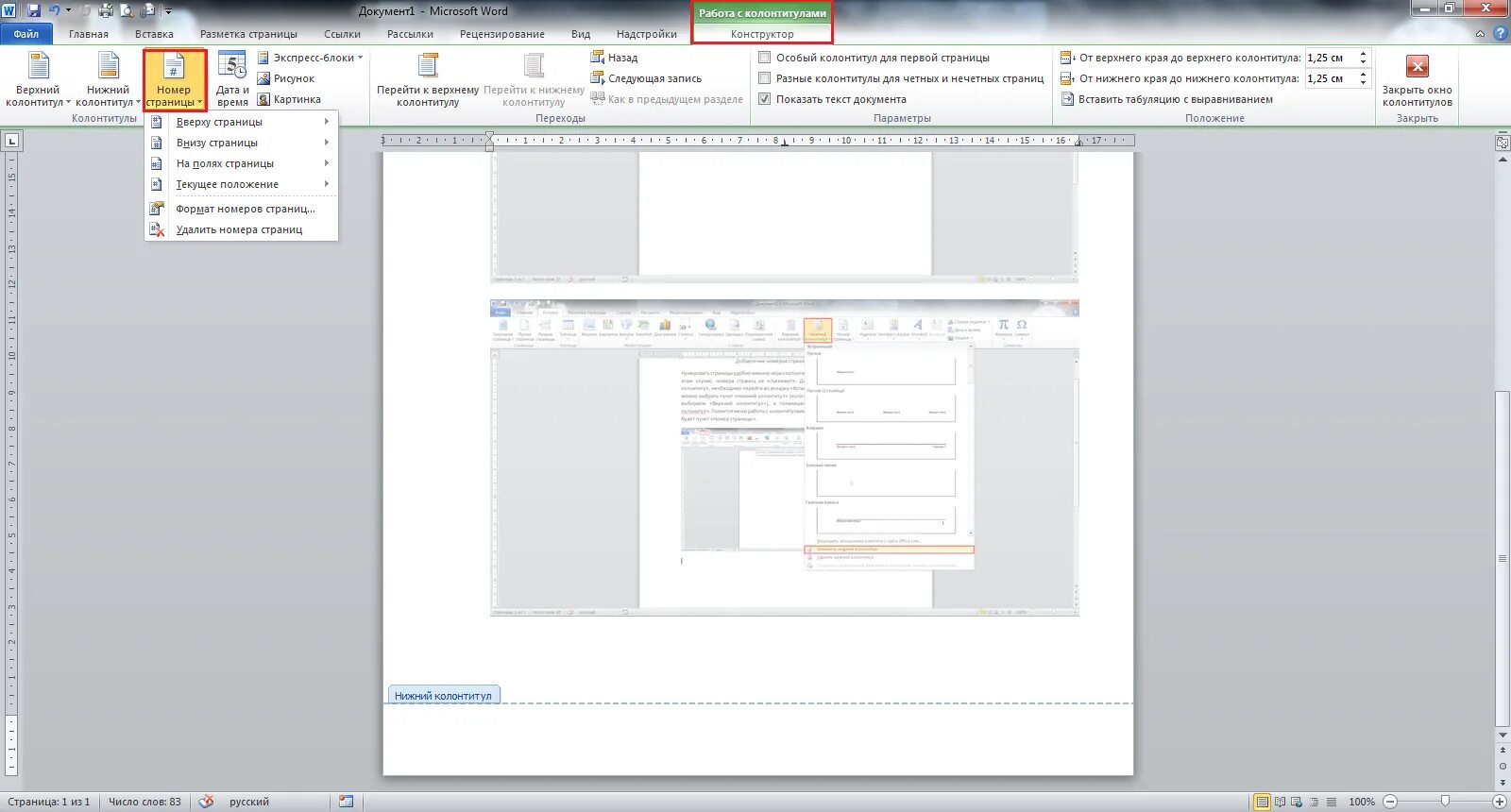Image resolution: width=1511 pixels, height=812 pixels.
Task: Decrease bottom footer distance stepper
Action: [1363, 83]
